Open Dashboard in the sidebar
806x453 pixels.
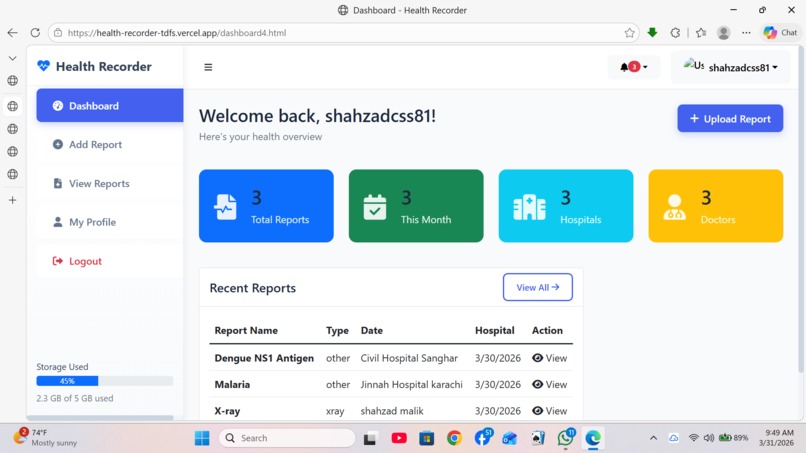tap(109, 105)
